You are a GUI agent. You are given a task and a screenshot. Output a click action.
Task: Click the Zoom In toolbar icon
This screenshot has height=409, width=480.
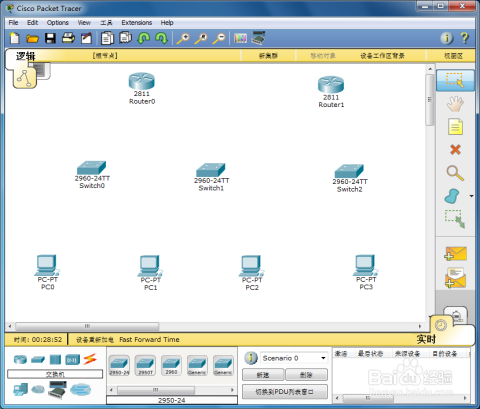[x=183, y=38]
